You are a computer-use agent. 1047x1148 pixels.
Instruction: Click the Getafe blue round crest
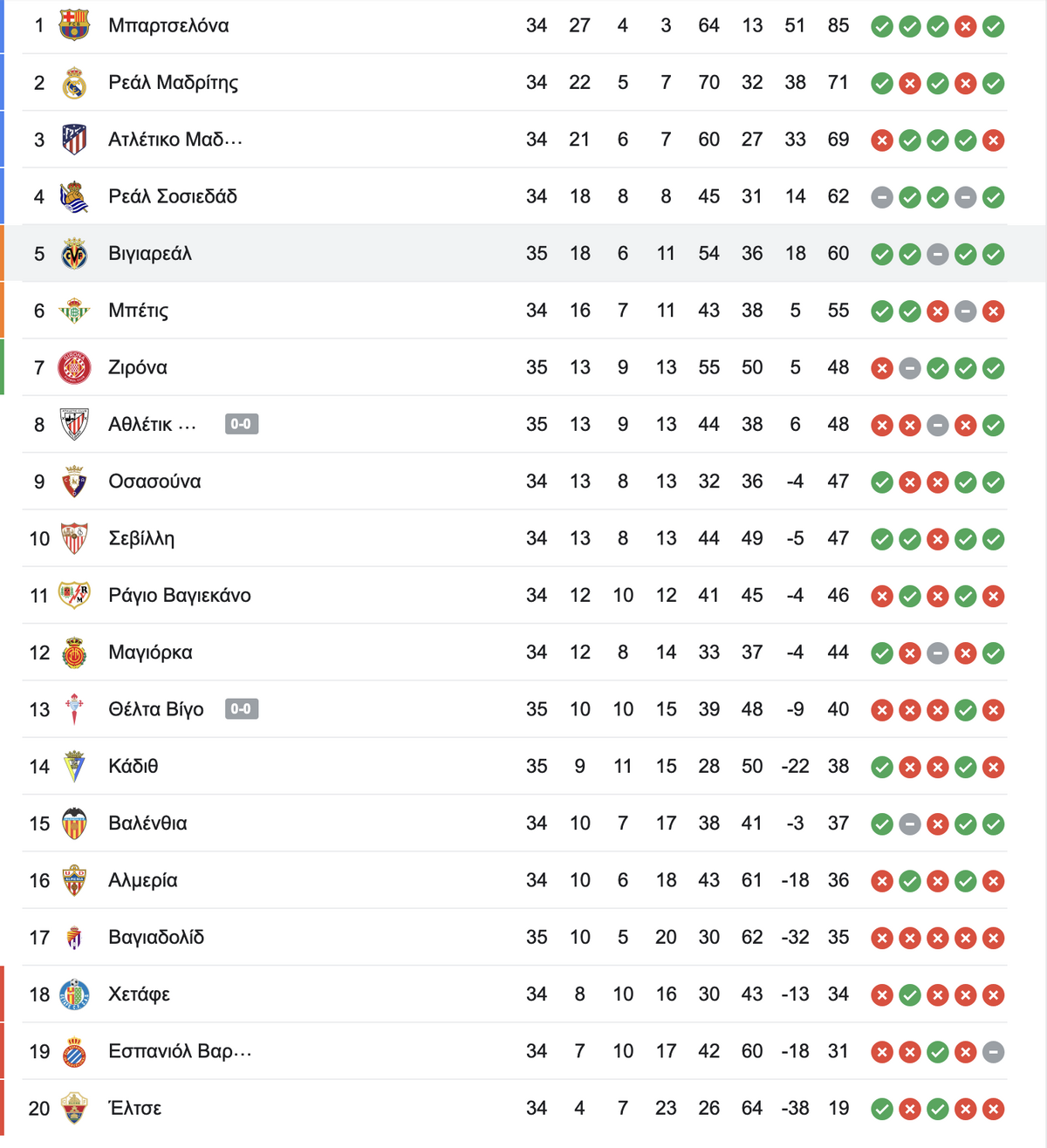click(74, 994)
